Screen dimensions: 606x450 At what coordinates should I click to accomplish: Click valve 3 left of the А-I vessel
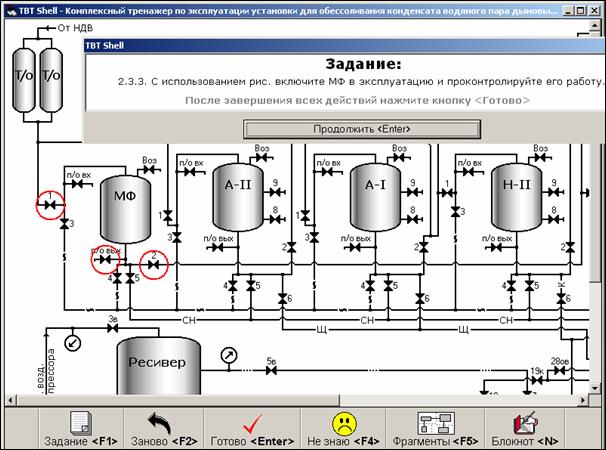pyautogui.click(x=314, y=237)
